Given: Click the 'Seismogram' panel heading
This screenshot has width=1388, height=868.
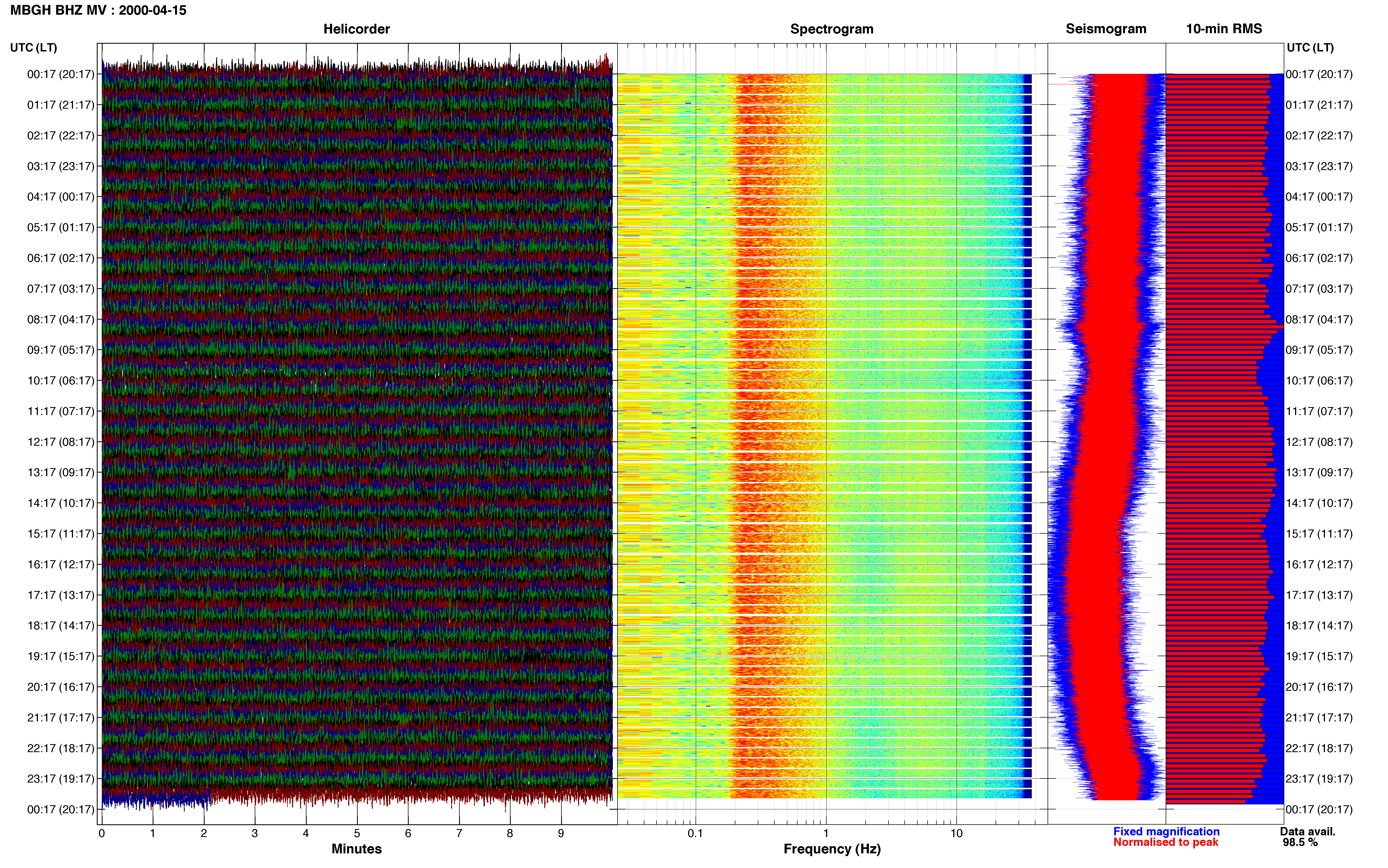Looking at the screenshot, I should coord(1106,29).
